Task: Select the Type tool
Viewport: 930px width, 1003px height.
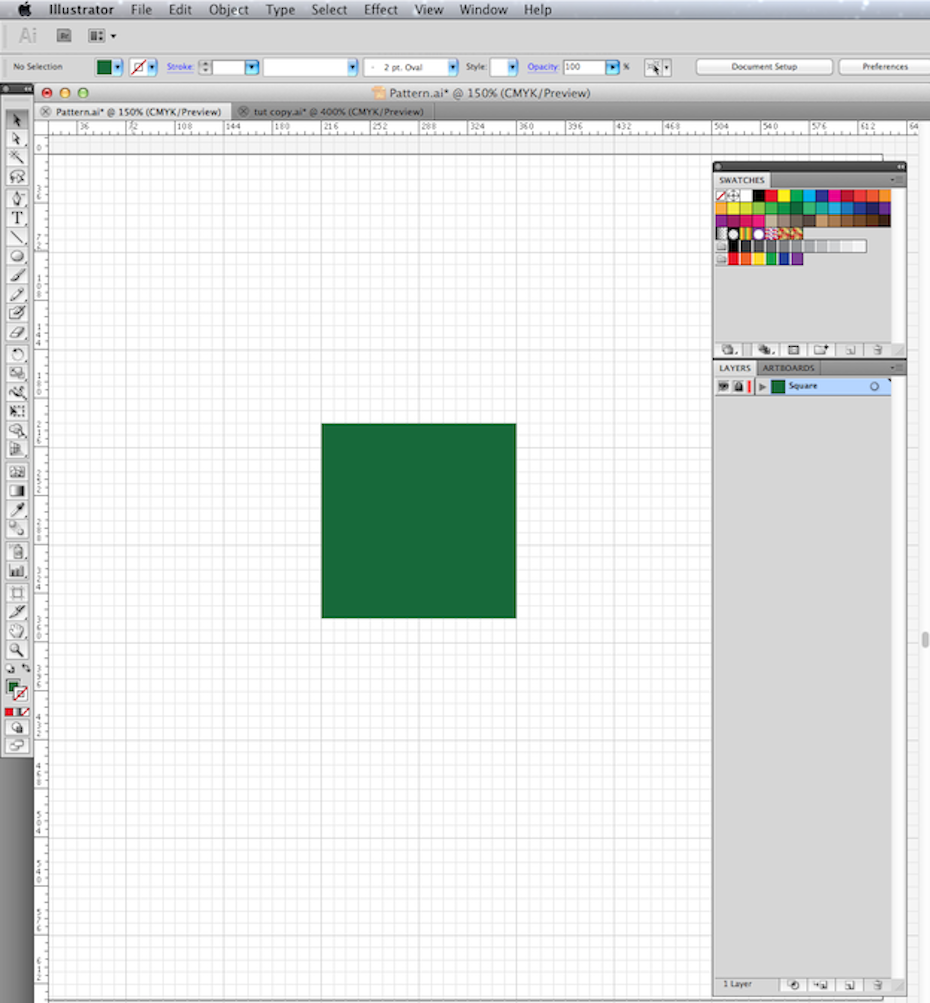Action: 17,218
